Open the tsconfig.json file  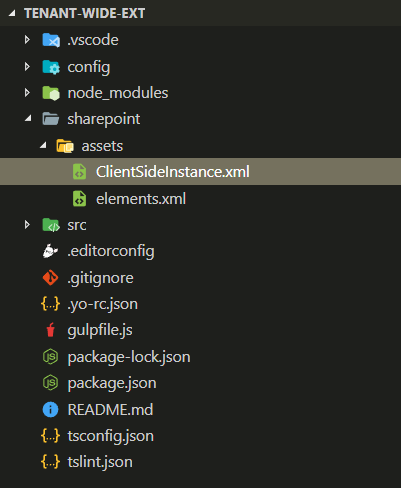tap(111, 436)
